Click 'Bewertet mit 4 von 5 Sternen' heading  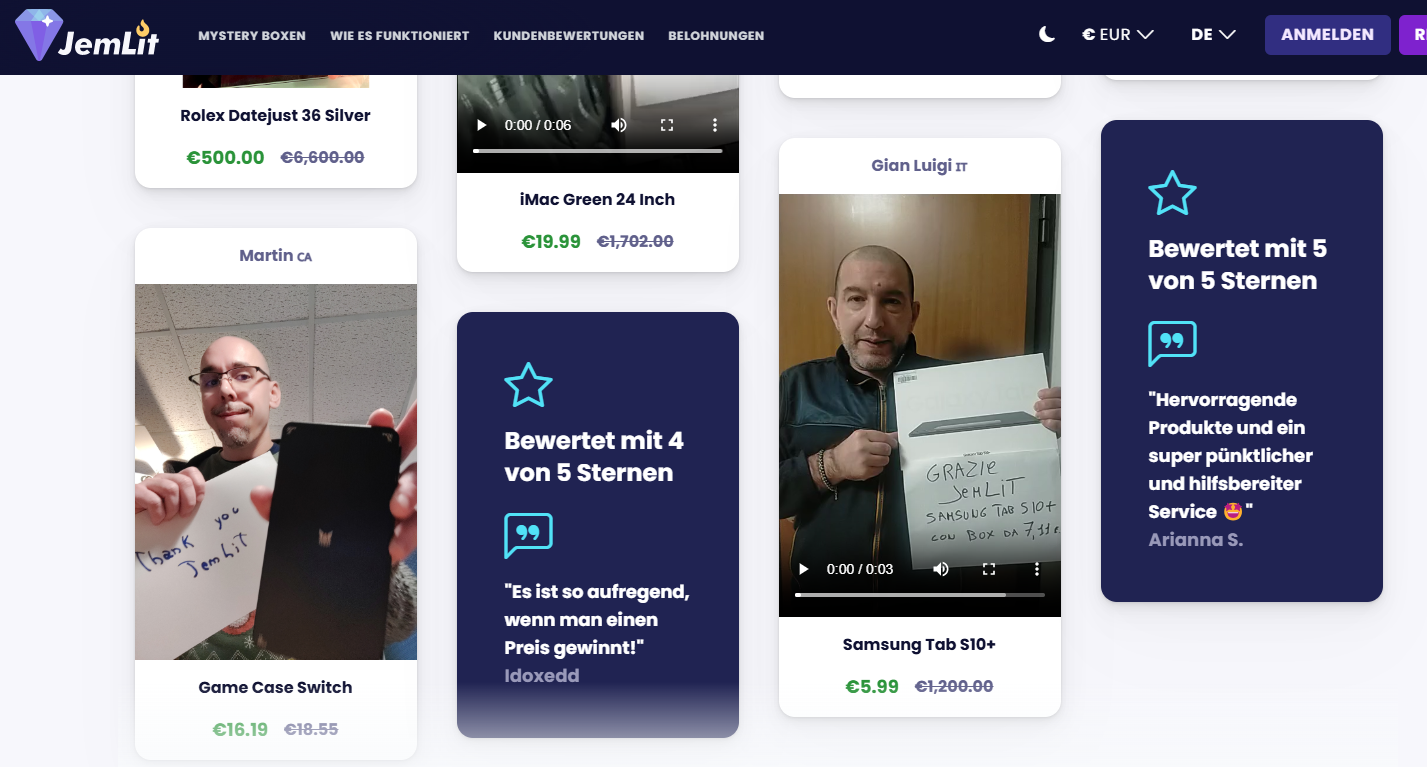[595, 456]
